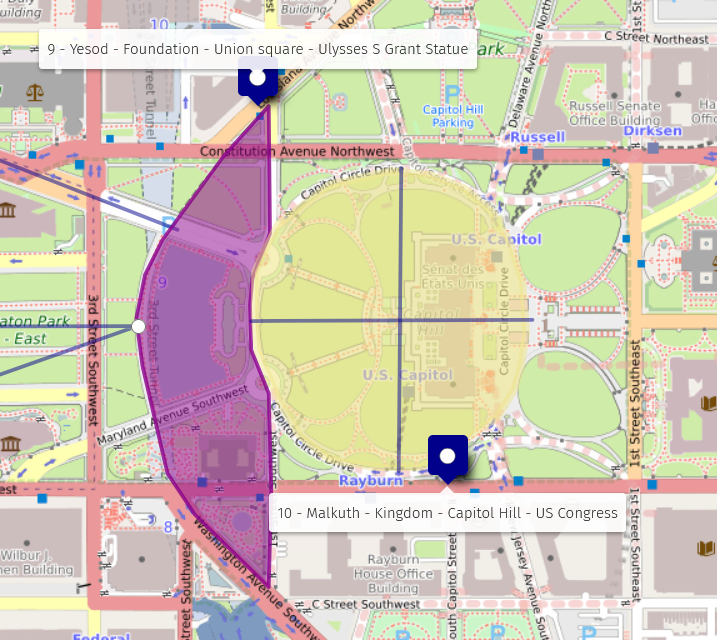Screen dimensions: 717x640
Task: Click the Constitution Avenue Northwest street label
Action: (x=297, y=151)
